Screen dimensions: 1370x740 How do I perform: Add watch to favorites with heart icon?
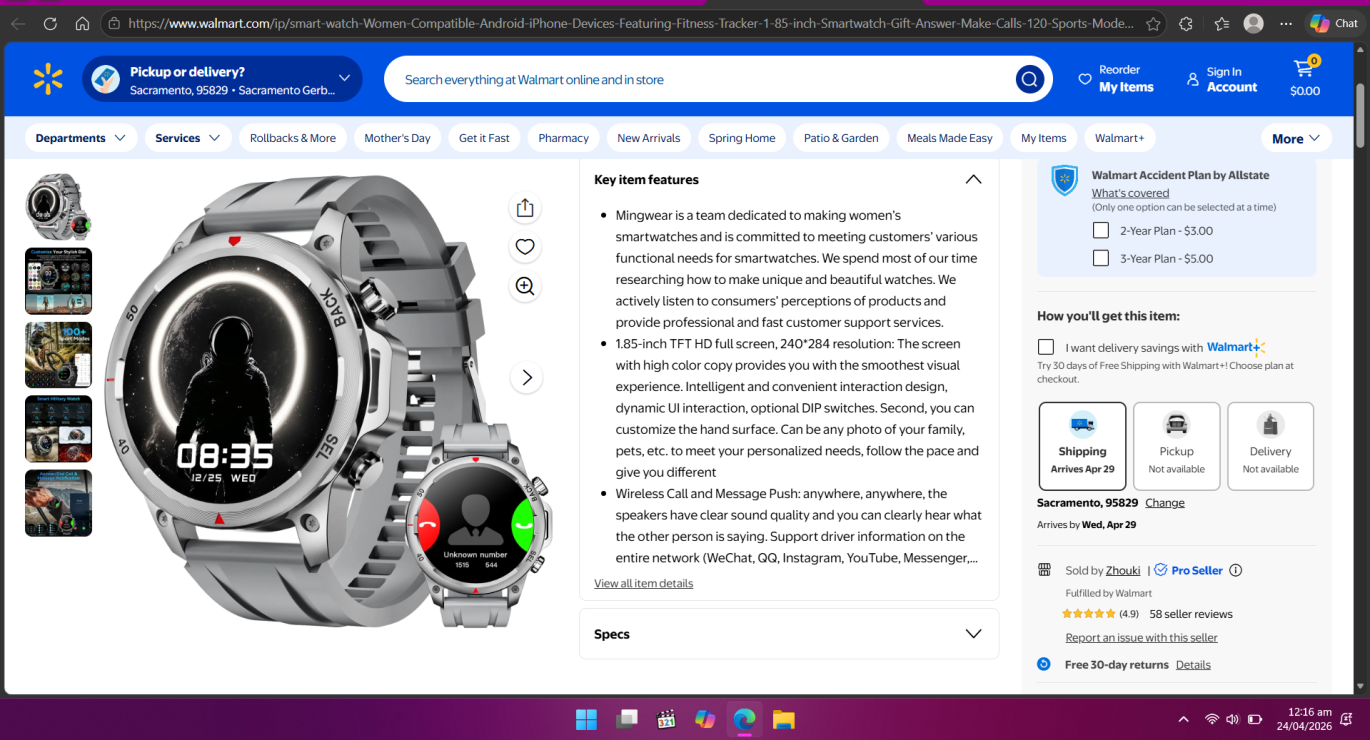coord(525,247)
